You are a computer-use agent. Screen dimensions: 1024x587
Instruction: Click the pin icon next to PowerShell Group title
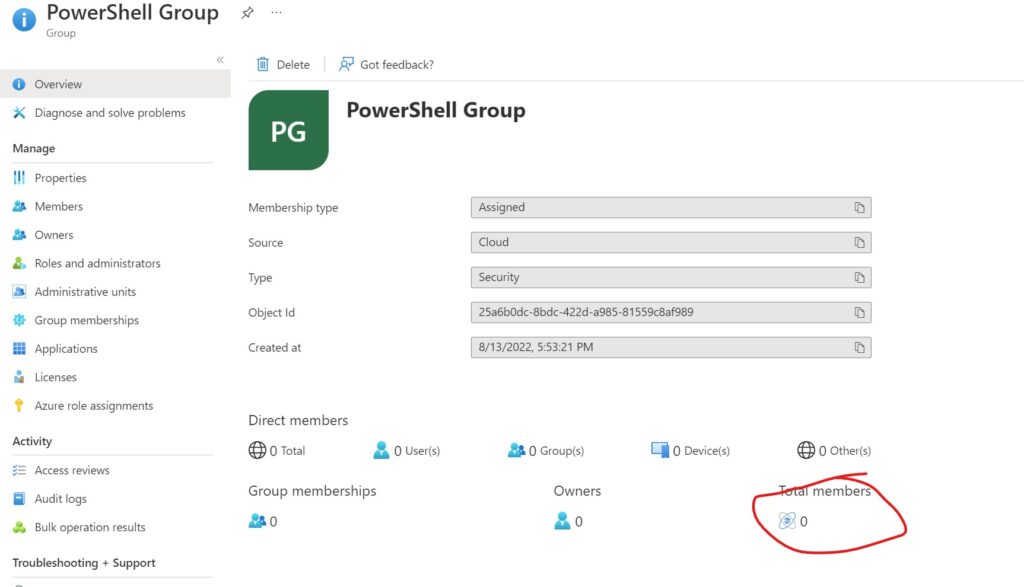pyautogui.click(x=247, y=13)
